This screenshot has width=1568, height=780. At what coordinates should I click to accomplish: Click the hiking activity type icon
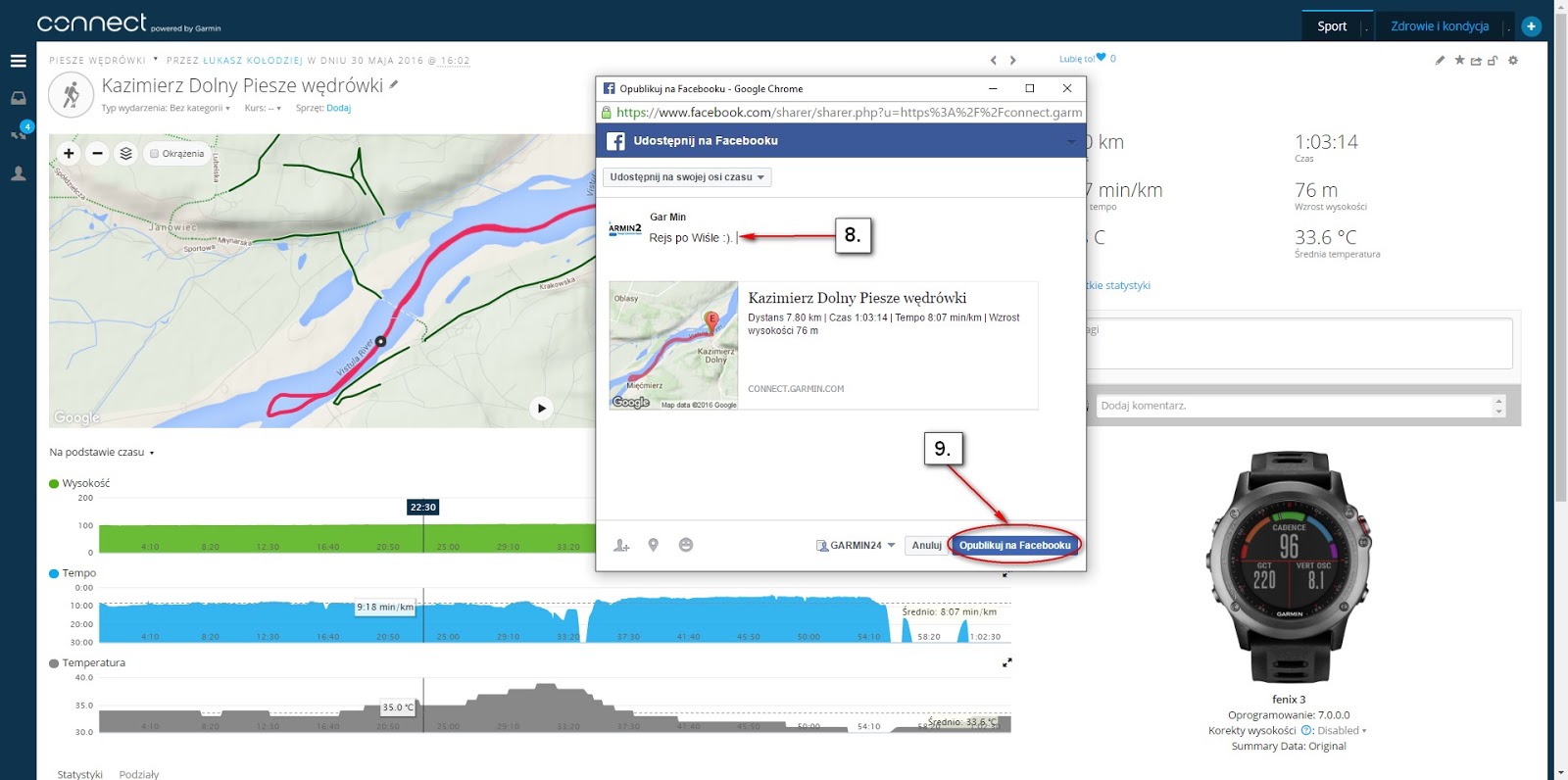(71, 95)
